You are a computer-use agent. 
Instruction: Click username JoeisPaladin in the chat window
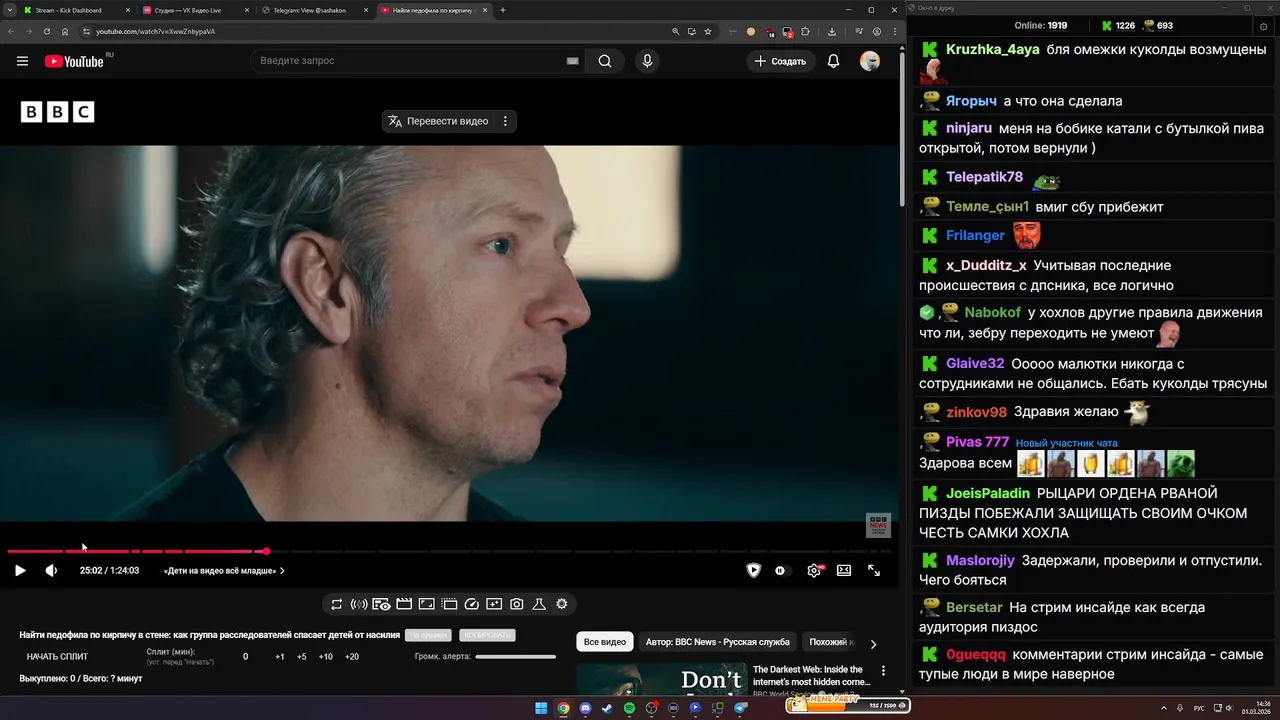pyautogui.click(x=988, y=493)
